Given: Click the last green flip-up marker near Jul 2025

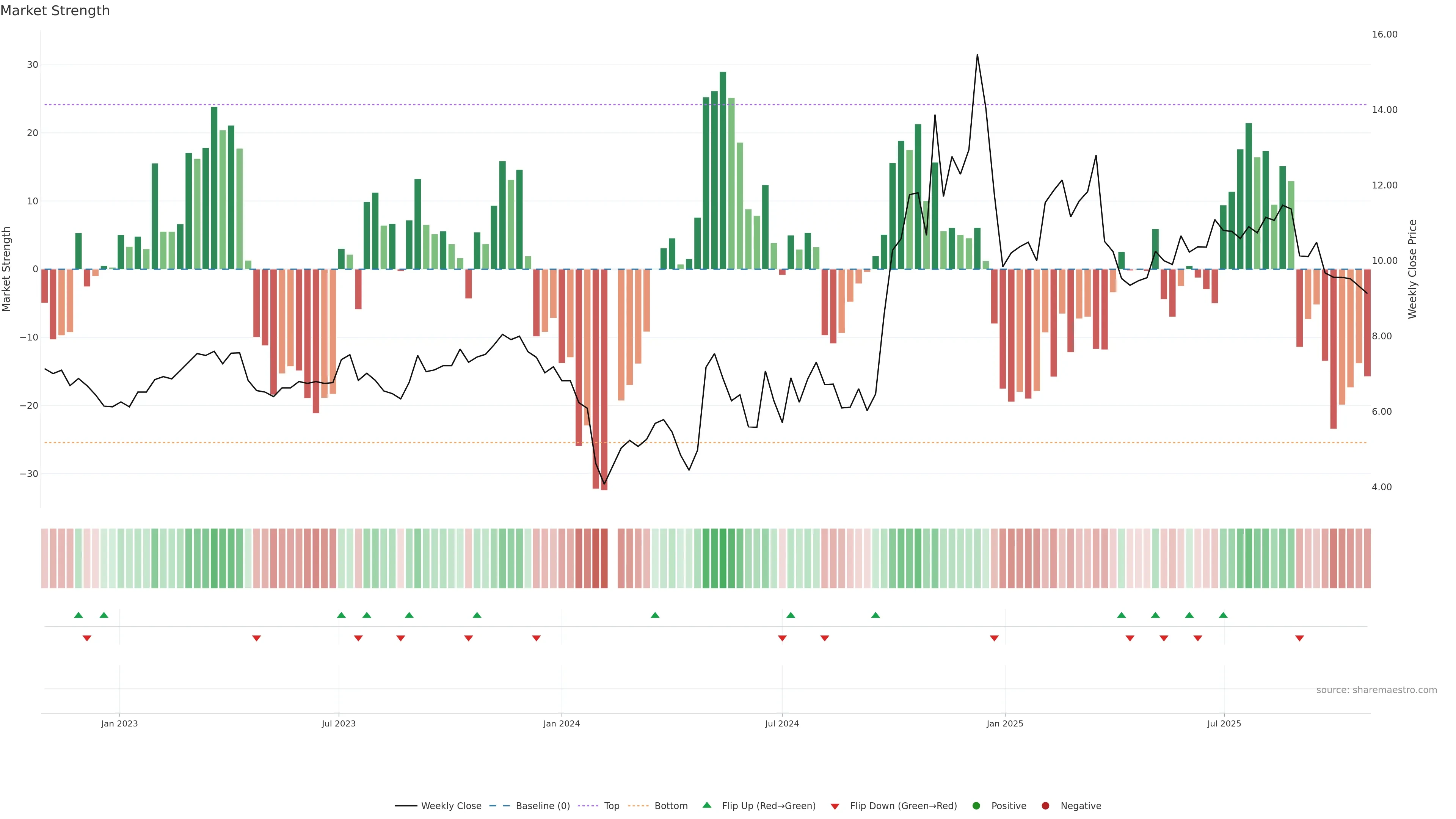Looking at the screenshot, I should [1223, 615].
